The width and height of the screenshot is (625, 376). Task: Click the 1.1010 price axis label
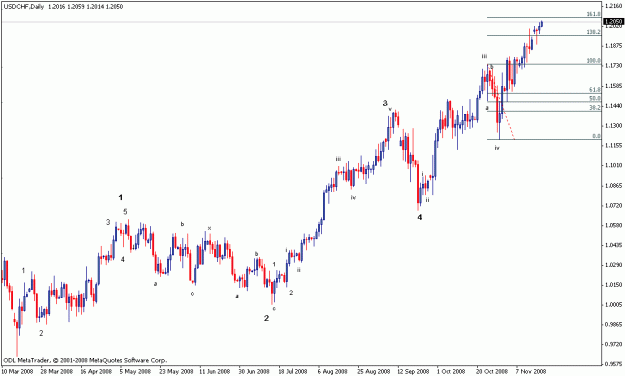click(614, 165)
